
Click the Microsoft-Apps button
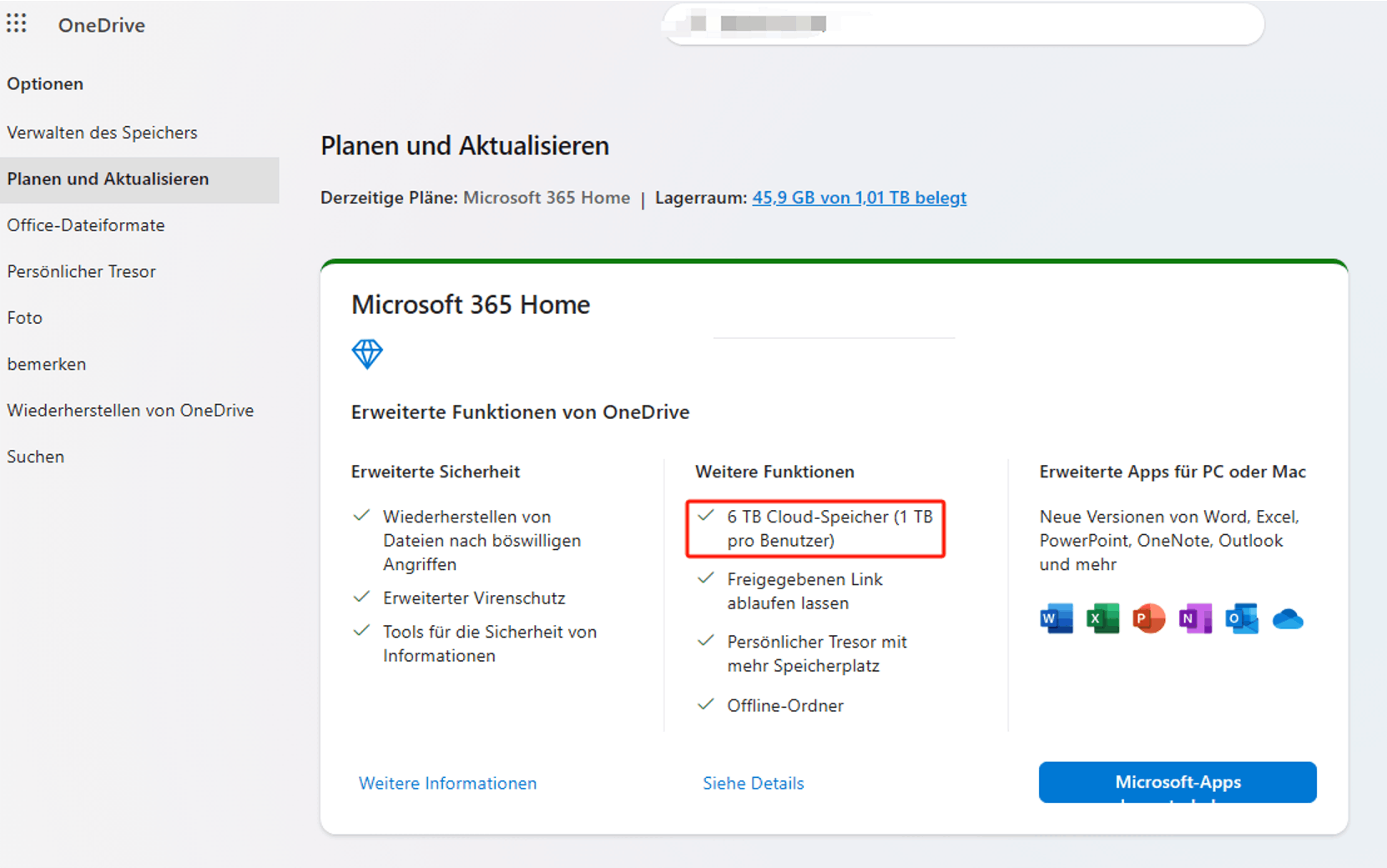coord(1178,782)
